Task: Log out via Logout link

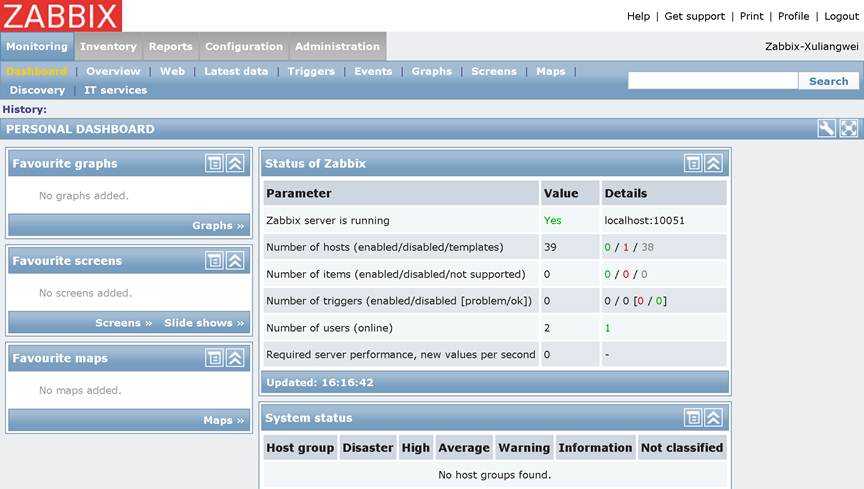Action: pos(841,16)
